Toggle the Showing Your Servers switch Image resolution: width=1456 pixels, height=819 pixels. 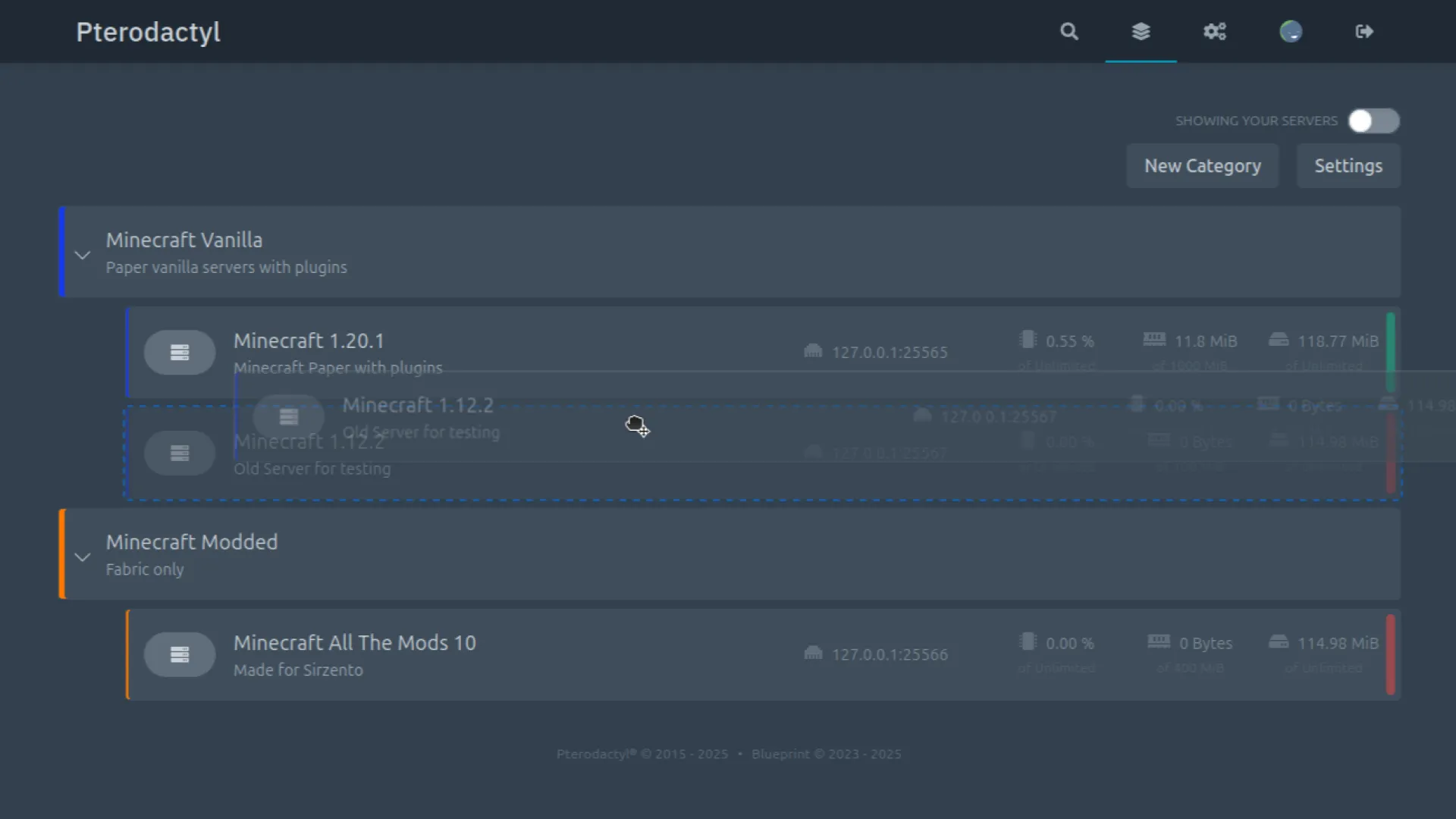(1373, 121)
